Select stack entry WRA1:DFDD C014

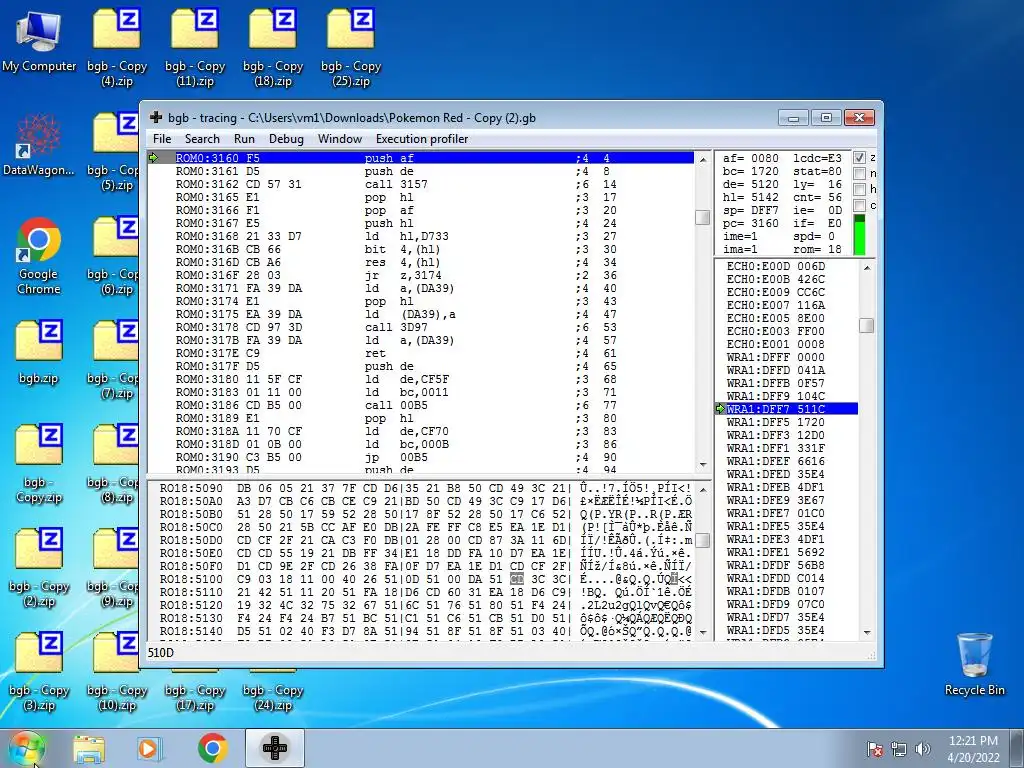point(786,578)
